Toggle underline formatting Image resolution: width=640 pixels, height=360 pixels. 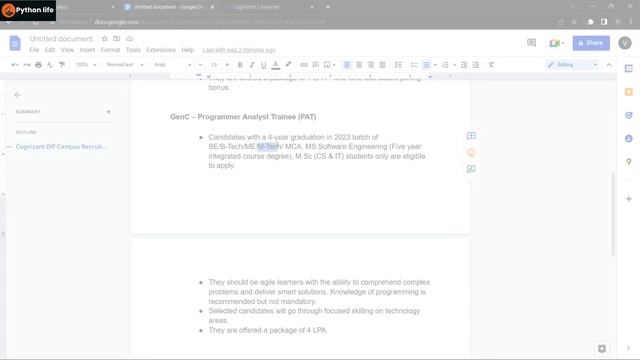click(264, 65)
